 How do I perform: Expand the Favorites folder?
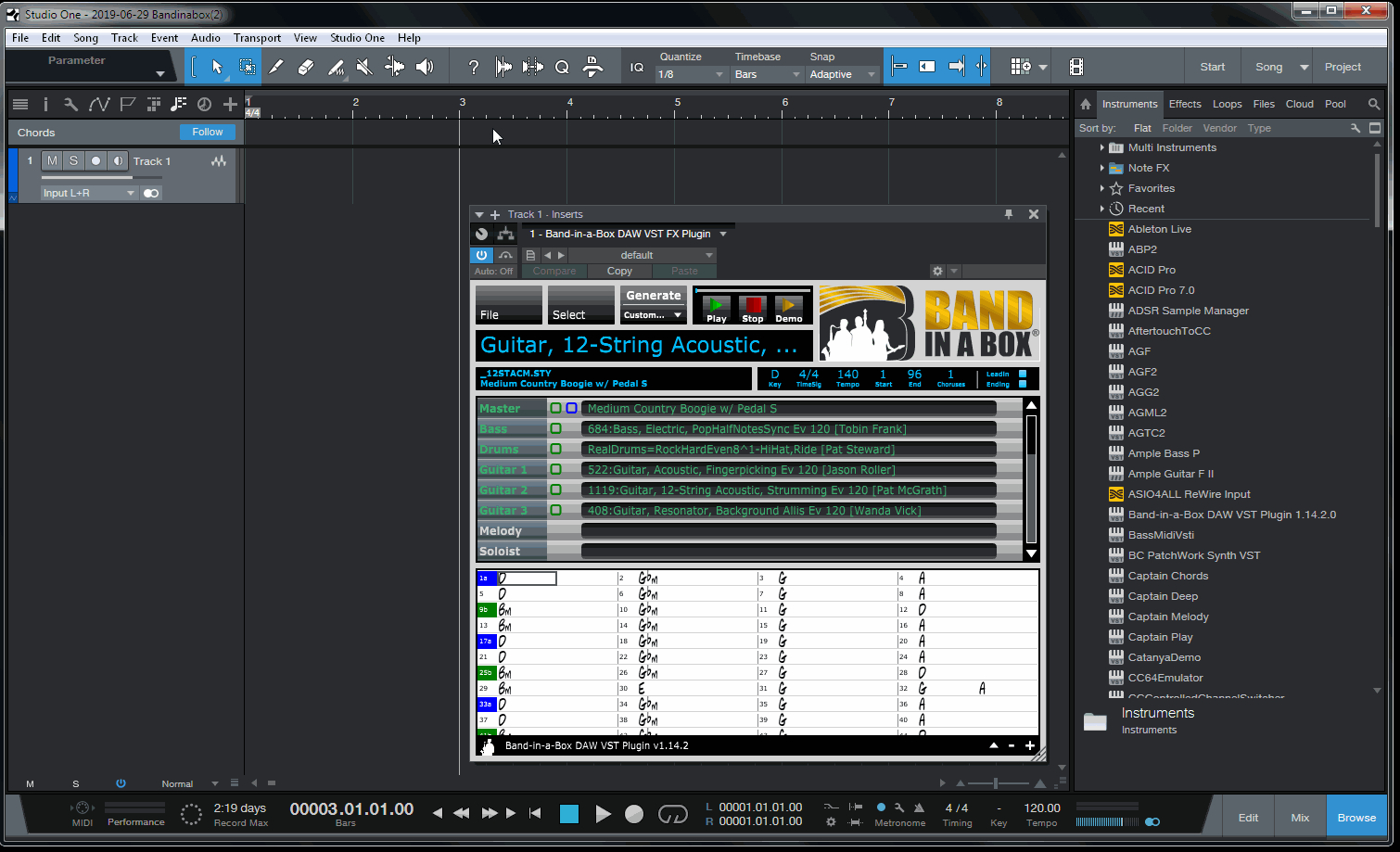point(1101,188)
